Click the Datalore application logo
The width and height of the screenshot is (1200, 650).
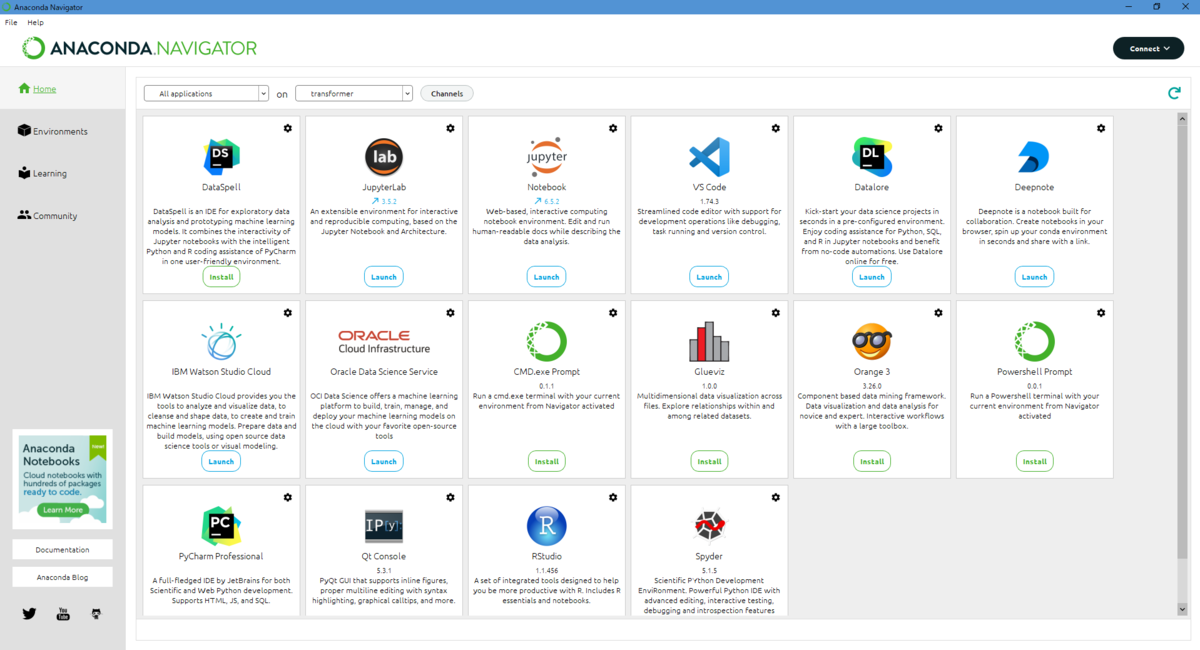[x=872, y=157]
